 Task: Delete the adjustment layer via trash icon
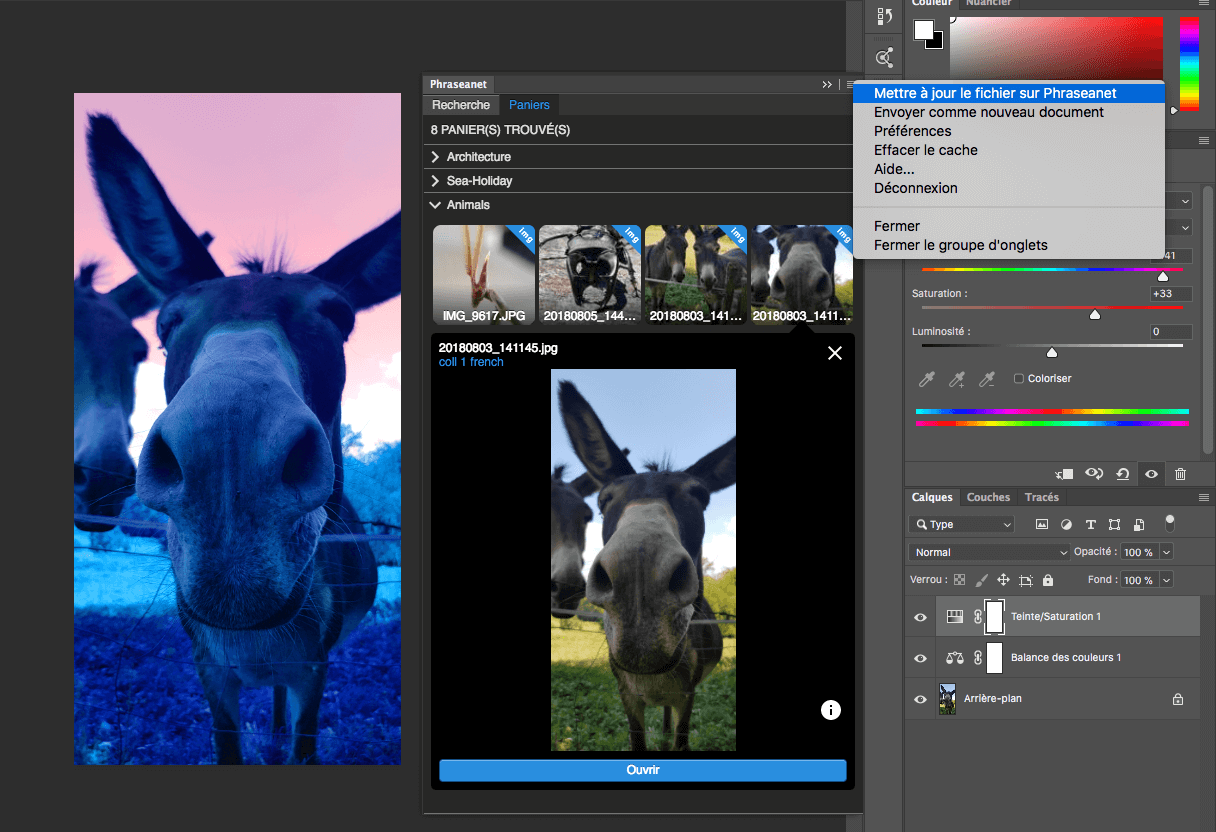[1181, 473]
